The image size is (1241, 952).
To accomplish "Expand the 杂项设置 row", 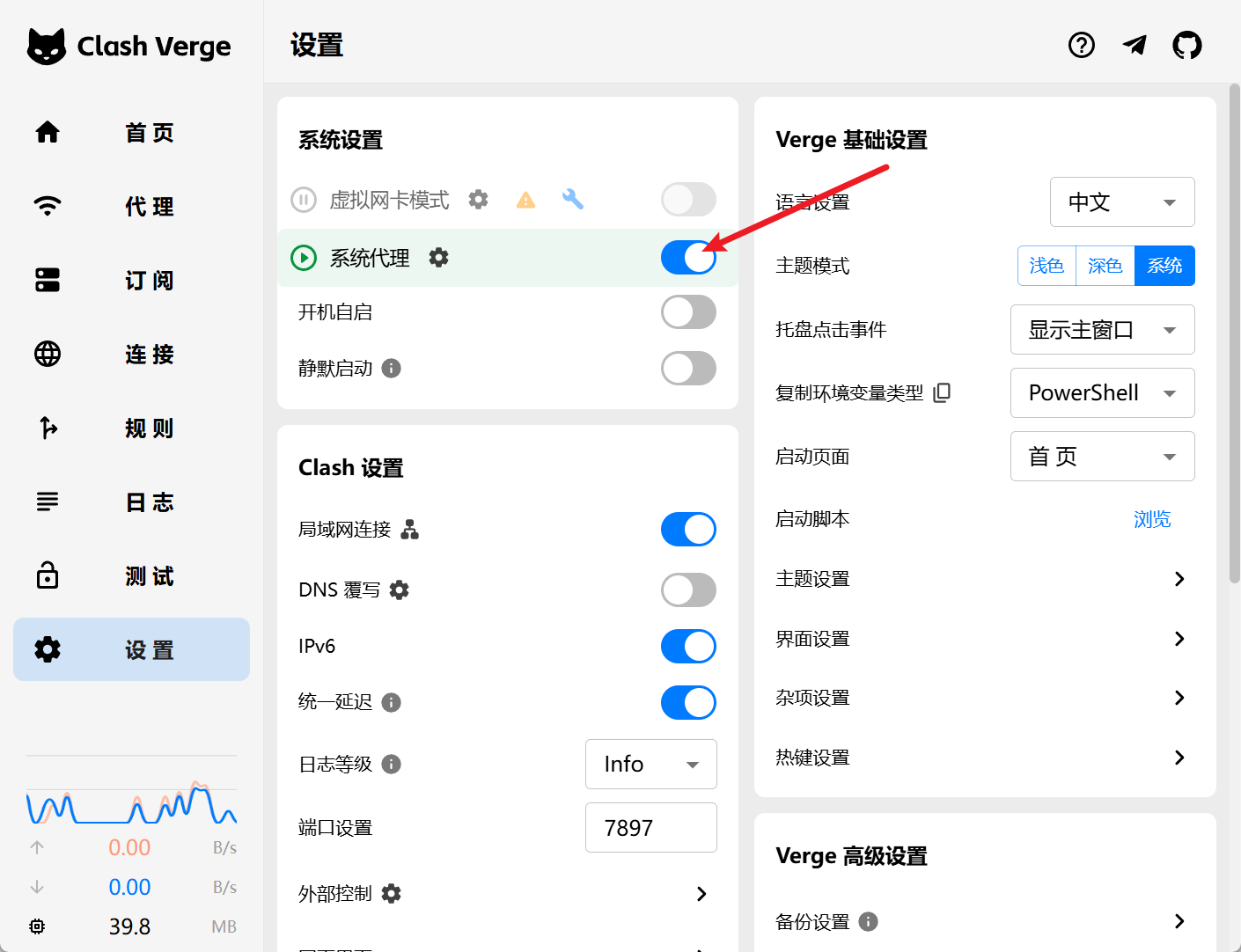I will [x=985, y=698].
